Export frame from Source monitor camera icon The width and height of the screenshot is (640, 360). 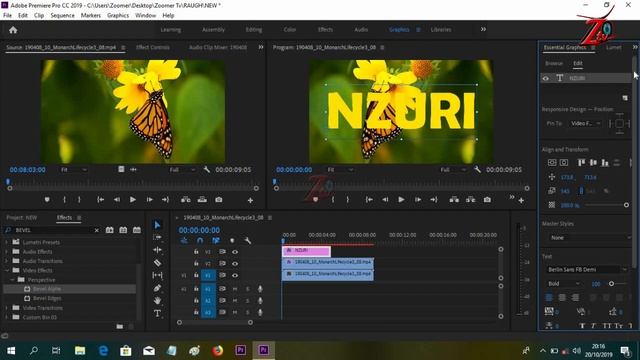click(x=219, y=200)
